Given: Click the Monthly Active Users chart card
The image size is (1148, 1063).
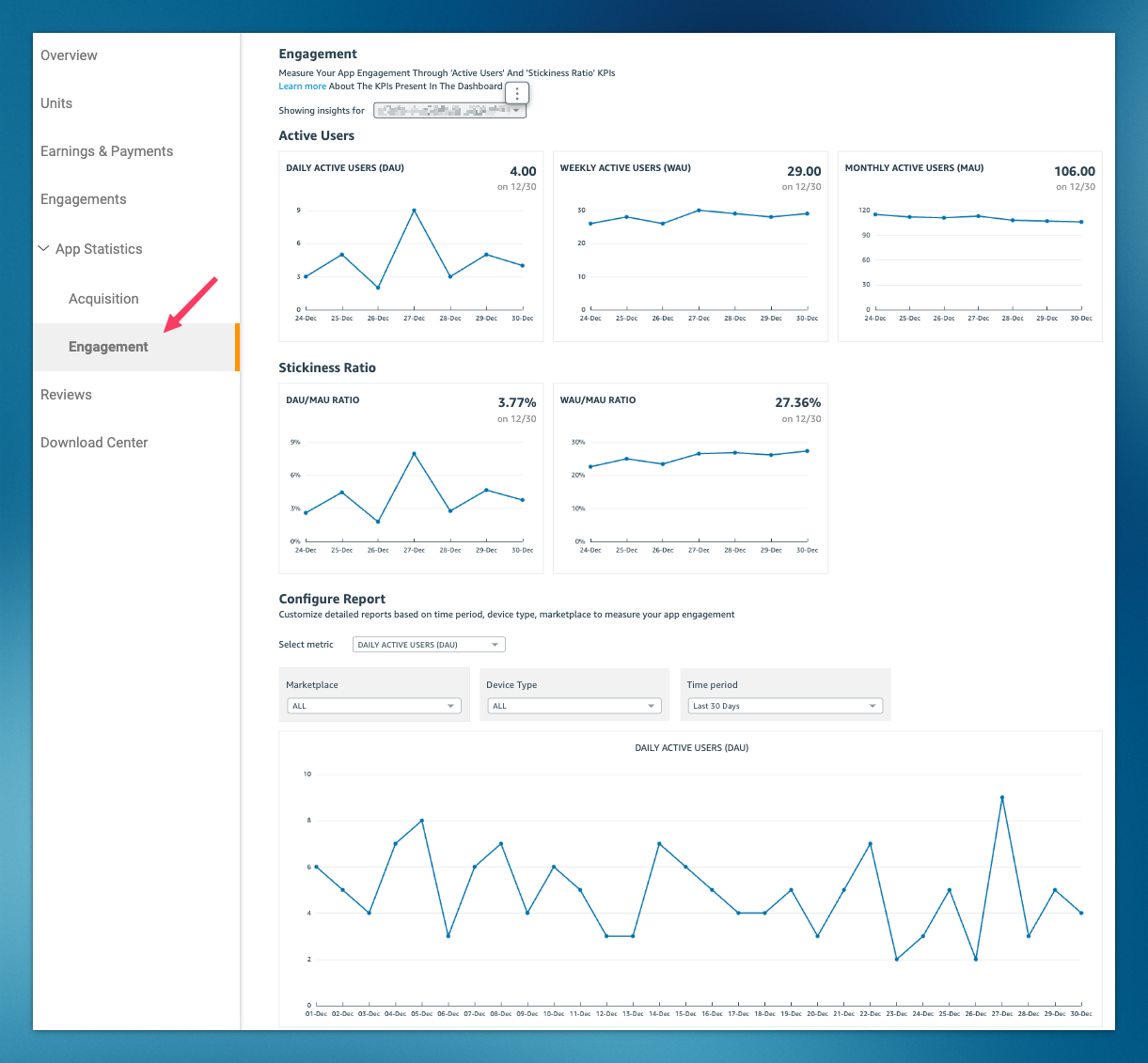Looking at the screenshot, I should click(x=969, y=246).
